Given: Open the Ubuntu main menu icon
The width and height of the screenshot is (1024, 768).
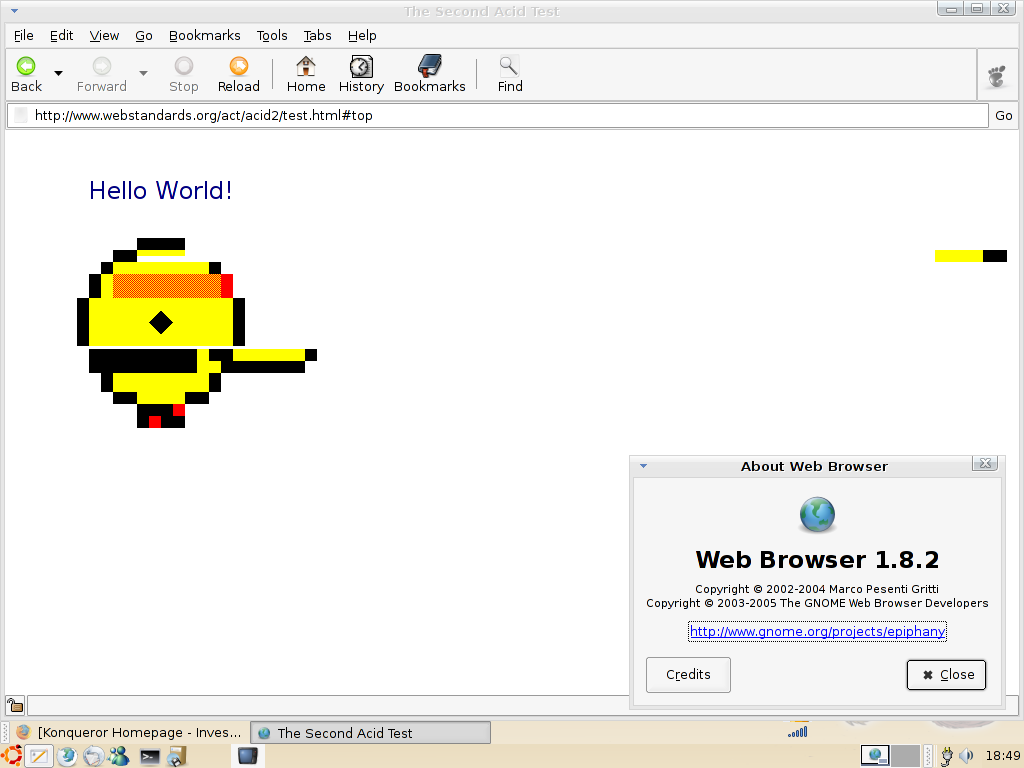Looking at the screenshot, I should click(12, 756).
